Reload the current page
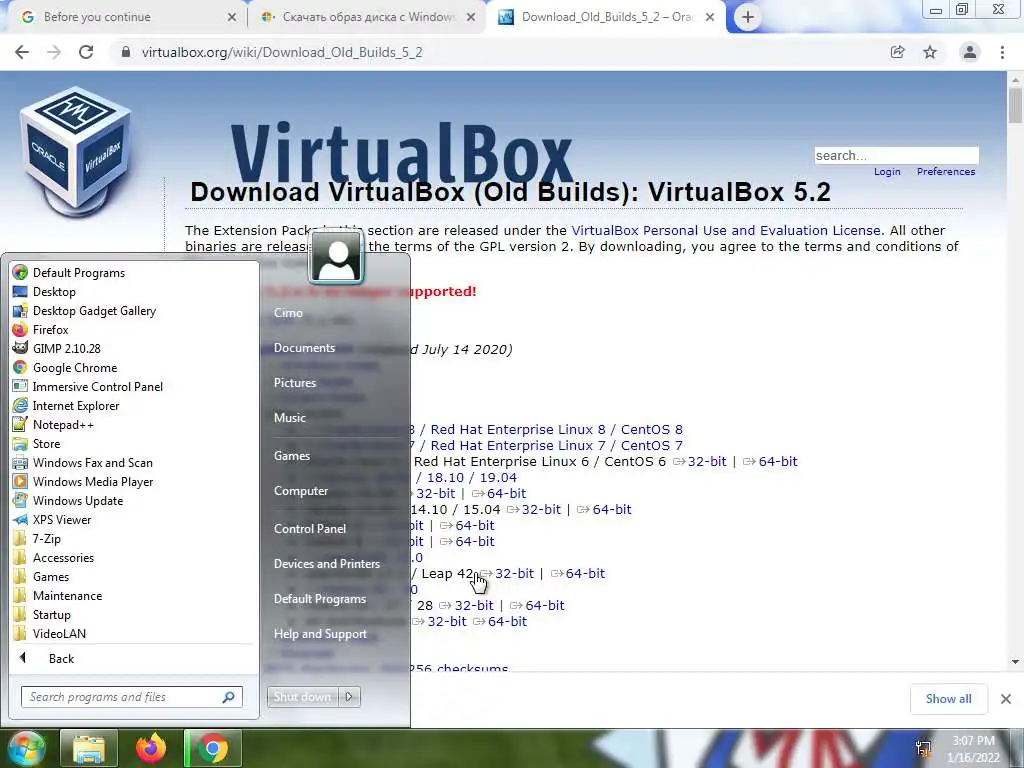This screenshot has height=768, width=1024. (86, 52)
